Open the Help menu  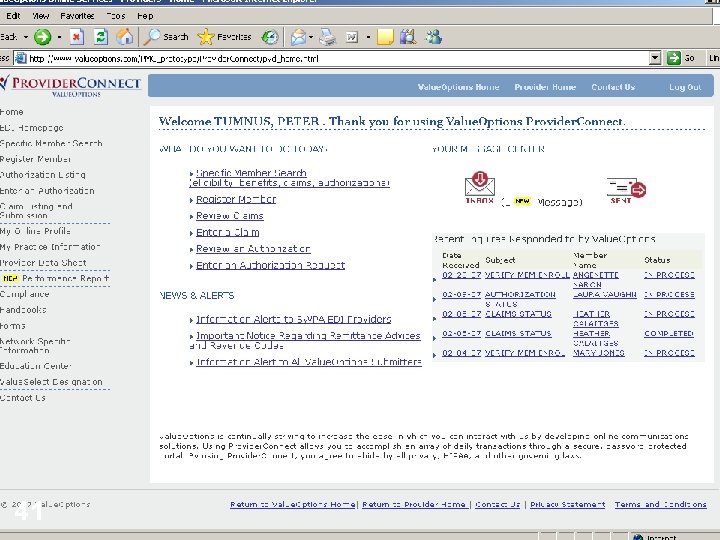(x=145, y=16)
